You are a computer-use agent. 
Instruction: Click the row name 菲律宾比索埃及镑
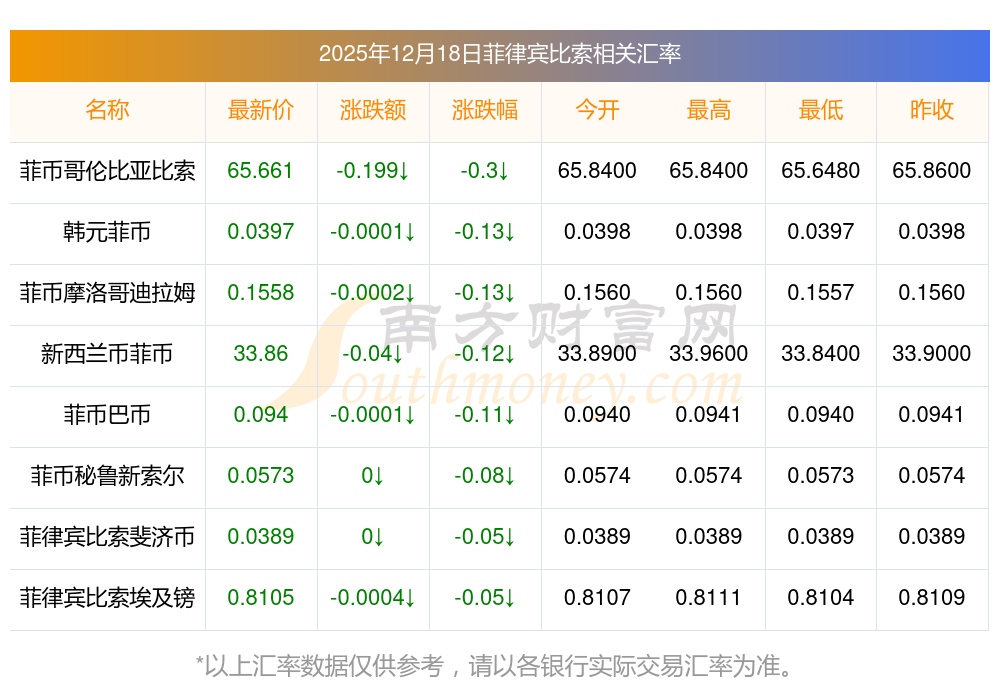pyautogui.click(x=107, y=598)
